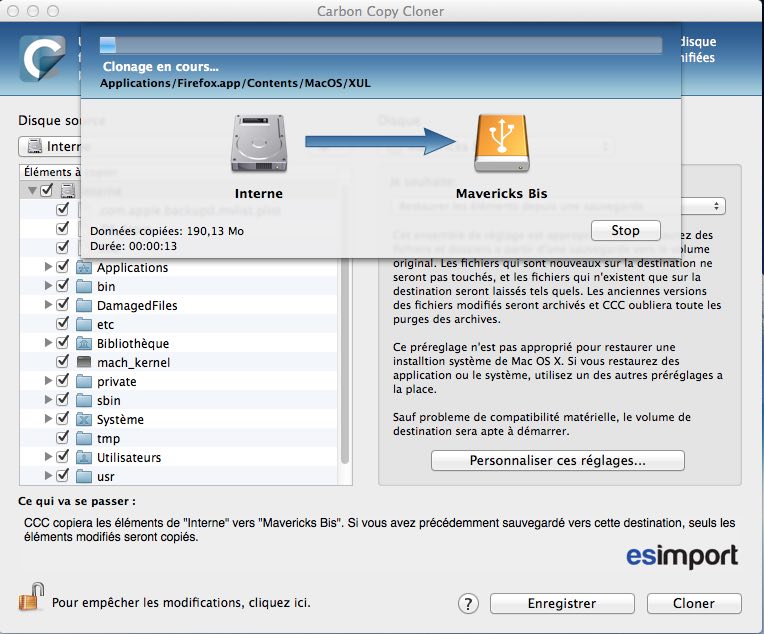Click the private folder icon
764x634 pixels.
[x=84, y=381]
